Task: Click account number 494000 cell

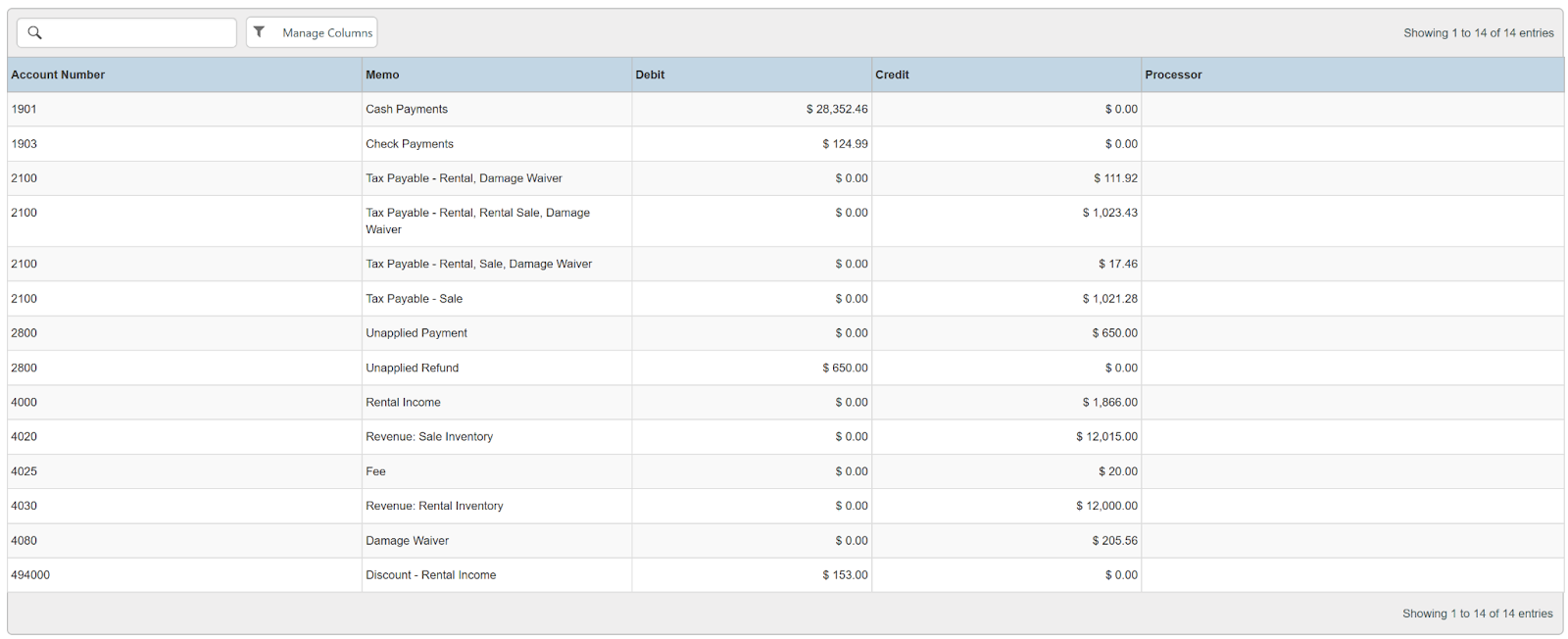Action: [30, 575]
